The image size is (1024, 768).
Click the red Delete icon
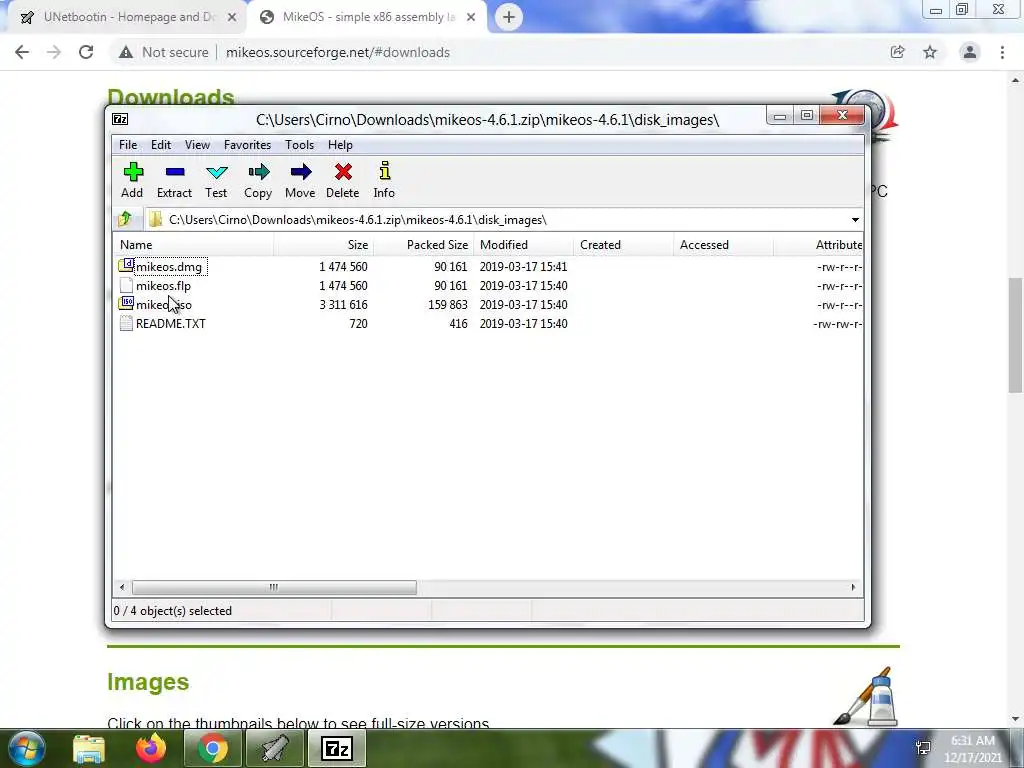tap(343, 172)
